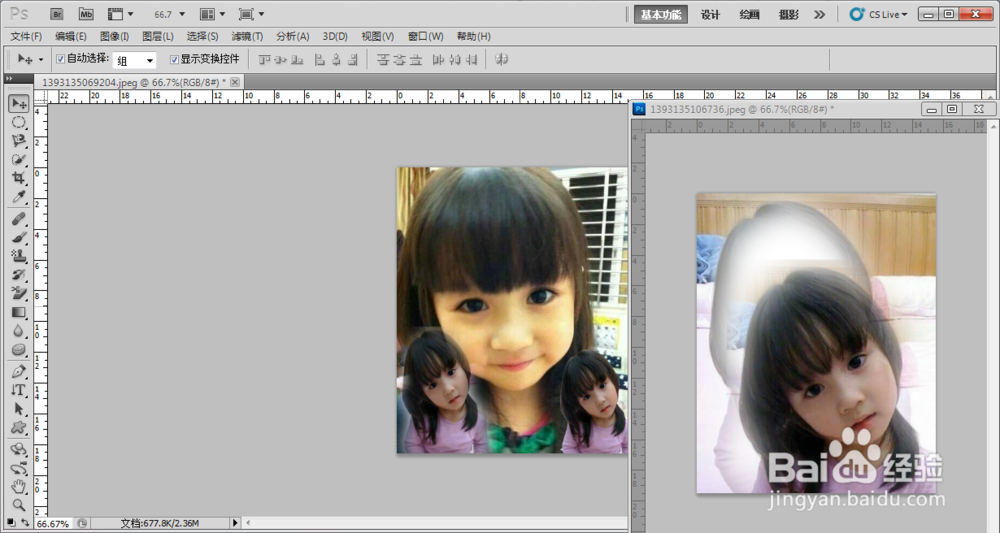Select the Pen tool
Image resolution: width=1000 pixels, height=533 pixels.
(18, 372)
